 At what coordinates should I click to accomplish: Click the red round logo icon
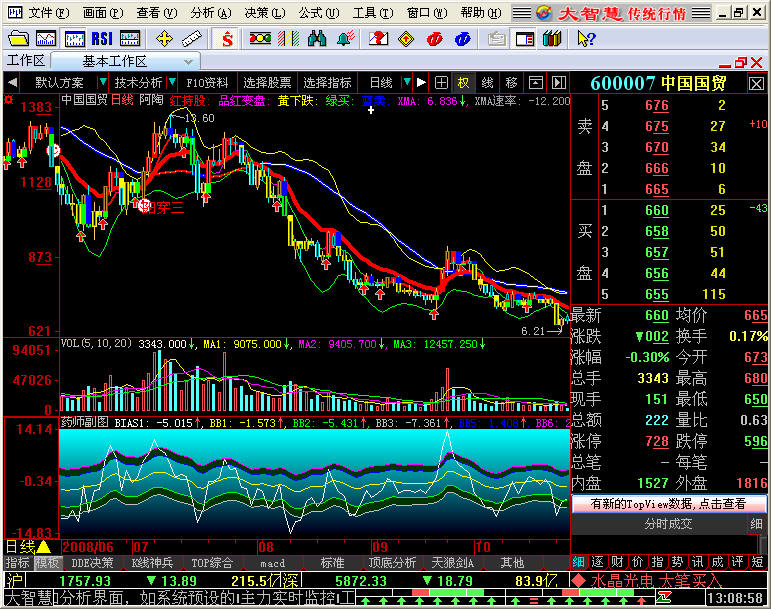point(435,38)
